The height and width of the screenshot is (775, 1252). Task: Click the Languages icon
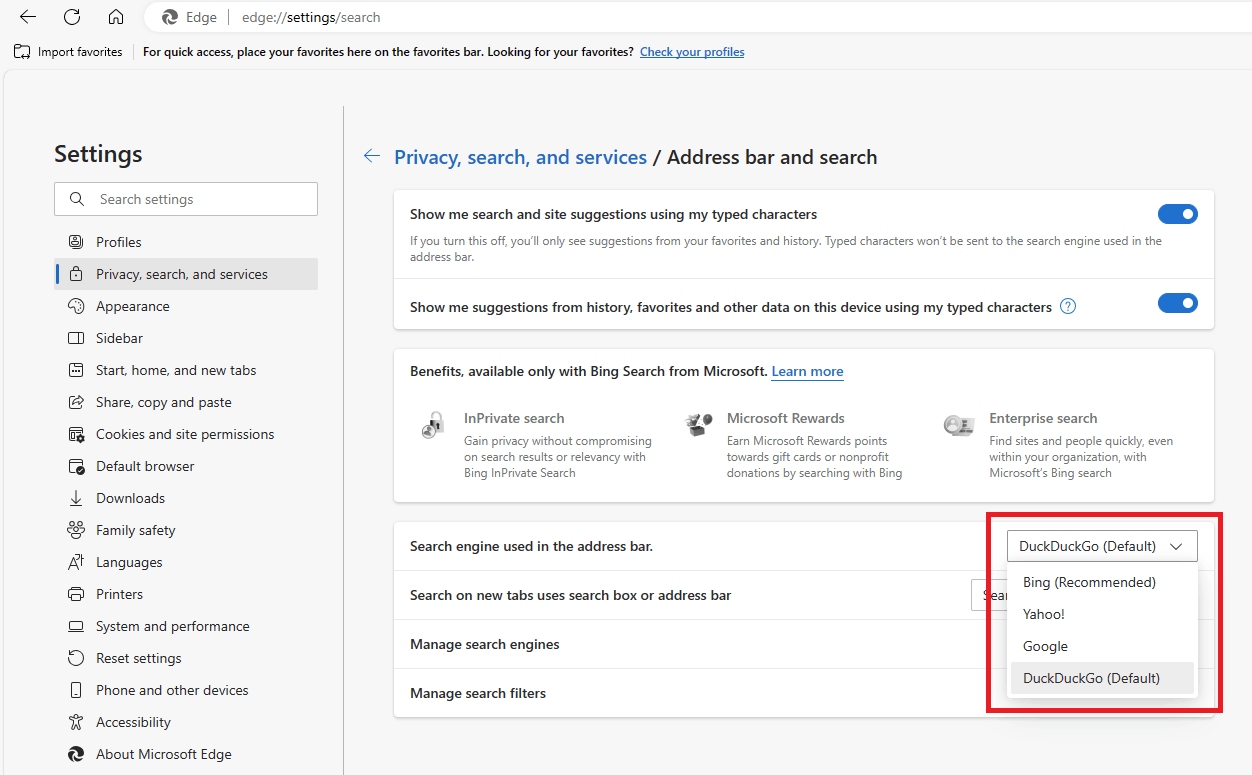tap(76, 562)
